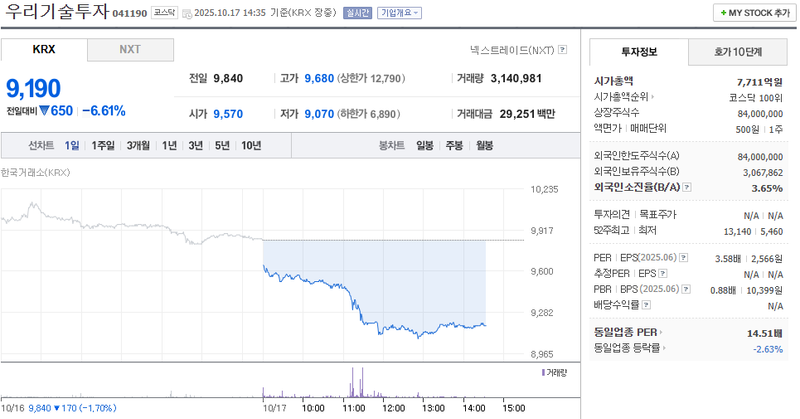This screenshot has width=800, height=419.
Task: Switch to the NXT tab
Action: pyautogui.click(x=130, y=49)
